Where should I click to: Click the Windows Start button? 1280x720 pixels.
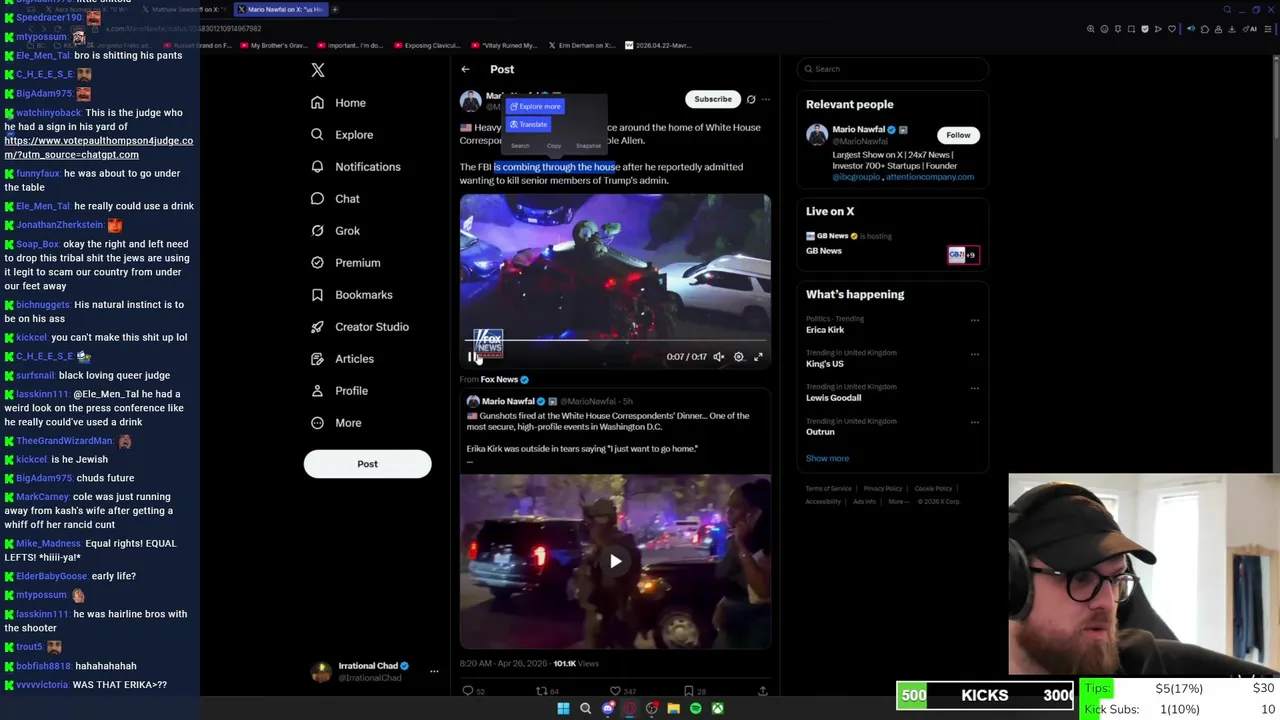coord(563,709)
